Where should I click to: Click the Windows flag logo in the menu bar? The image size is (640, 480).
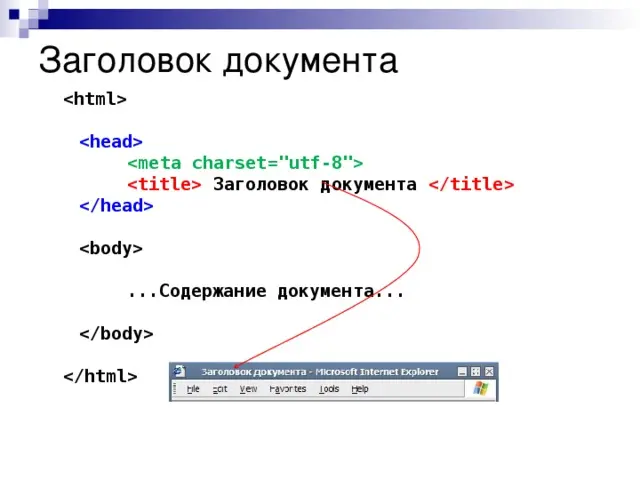coord(480,389)
